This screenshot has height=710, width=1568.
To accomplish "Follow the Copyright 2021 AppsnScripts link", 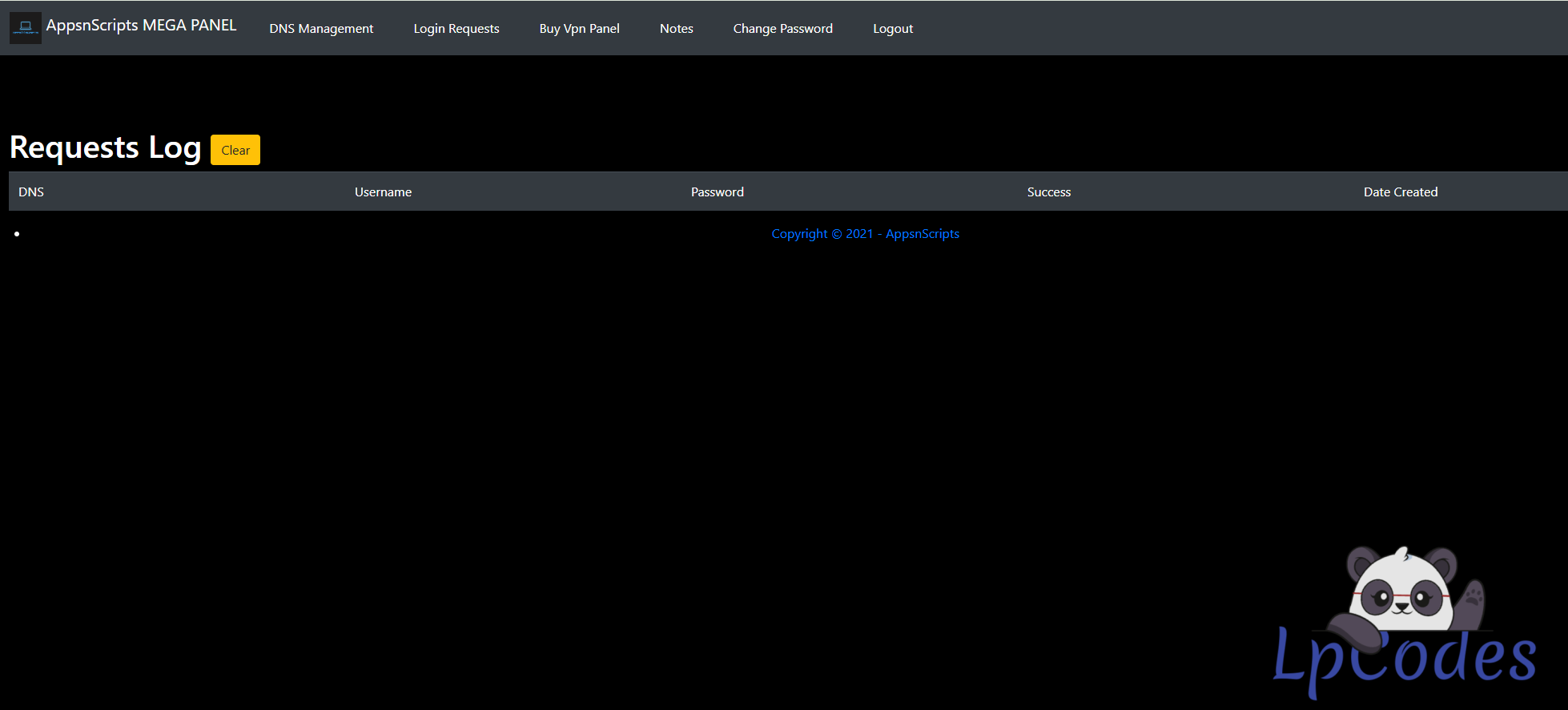I will point(865,234).
